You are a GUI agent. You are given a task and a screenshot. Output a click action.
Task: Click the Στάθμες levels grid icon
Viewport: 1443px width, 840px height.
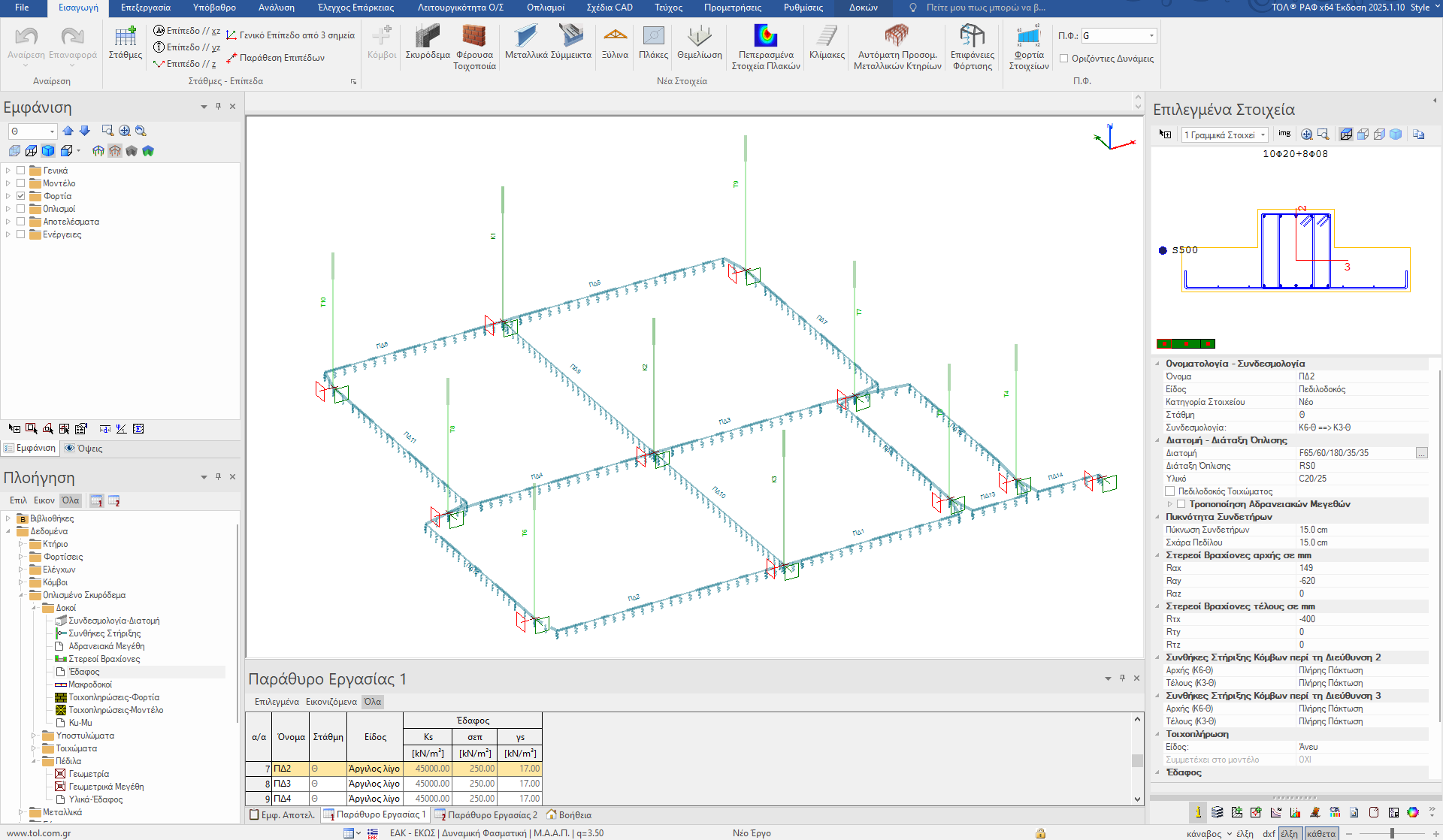[125, 37]
